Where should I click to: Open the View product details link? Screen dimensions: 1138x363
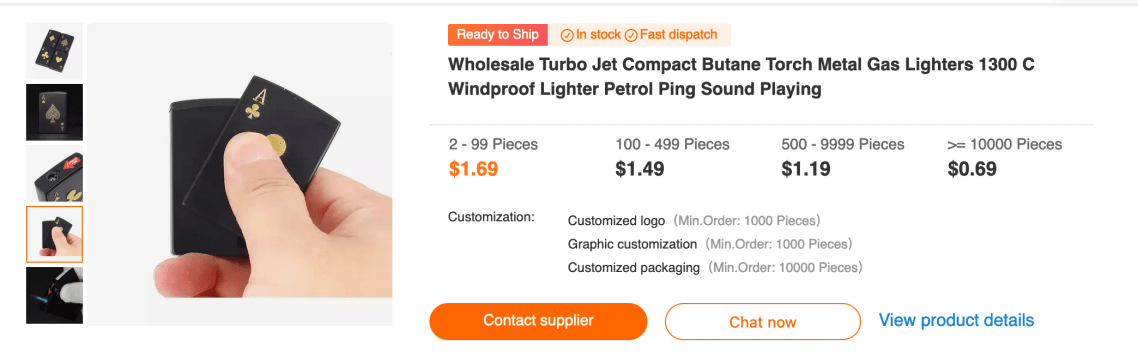(x=956, y=320)
